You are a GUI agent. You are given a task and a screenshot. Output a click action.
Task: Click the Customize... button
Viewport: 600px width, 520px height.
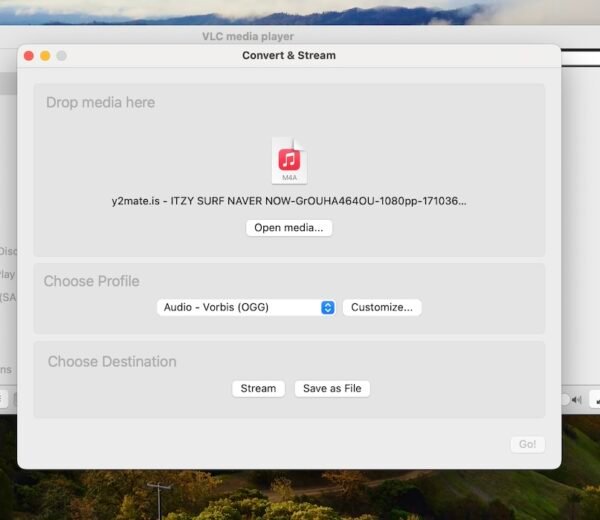tap(382, 307)
